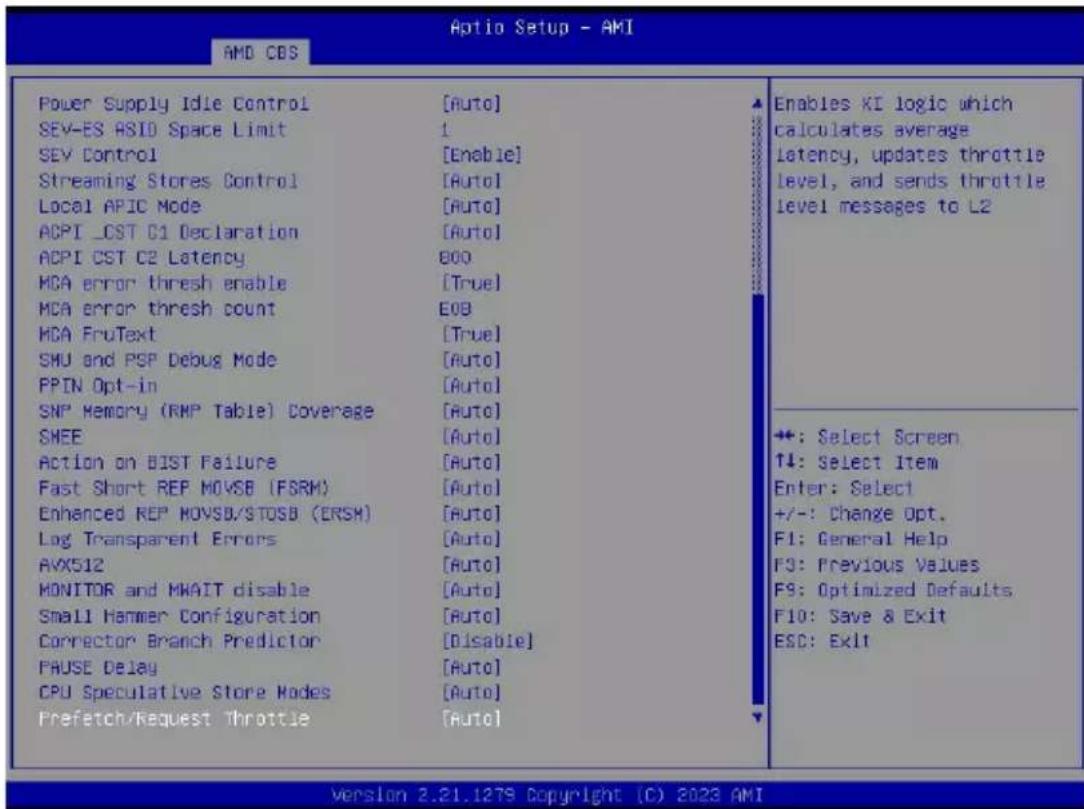Open SMEE Auto value
This screenshot has height=809, width=1084.
[x=471, y=436]
